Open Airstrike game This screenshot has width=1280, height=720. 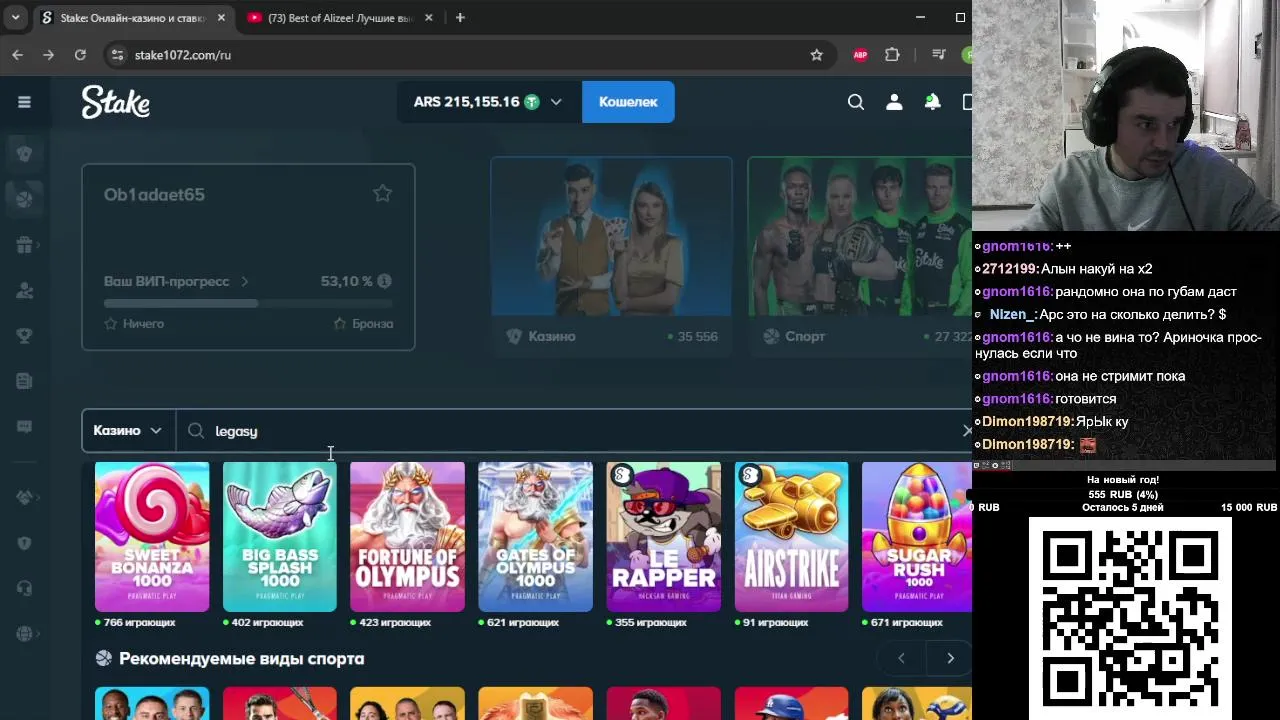point(791,537)
